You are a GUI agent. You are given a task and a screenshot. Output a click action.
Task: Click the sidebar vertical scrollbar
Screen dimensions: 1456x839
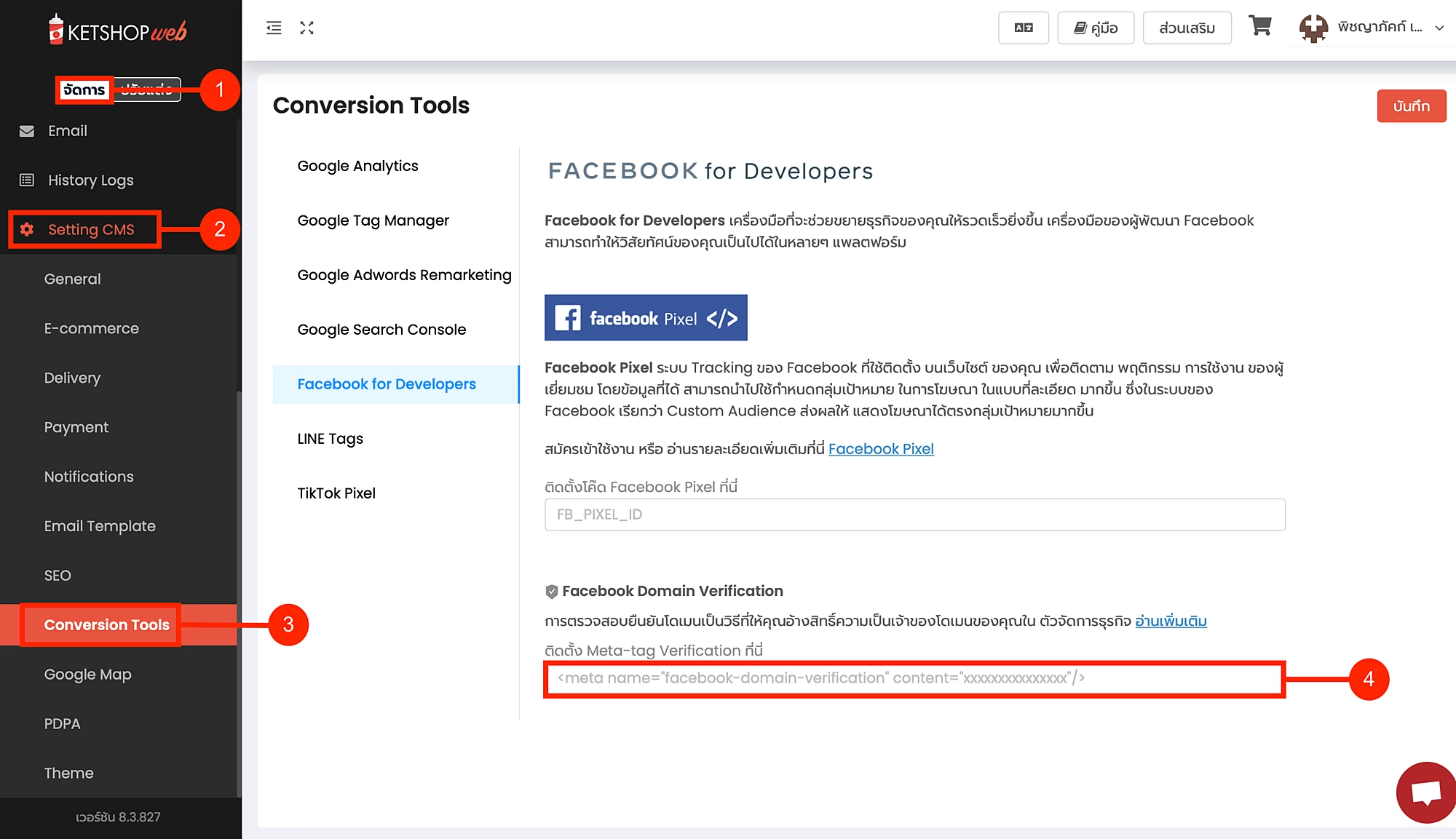[x=239, y=593]
